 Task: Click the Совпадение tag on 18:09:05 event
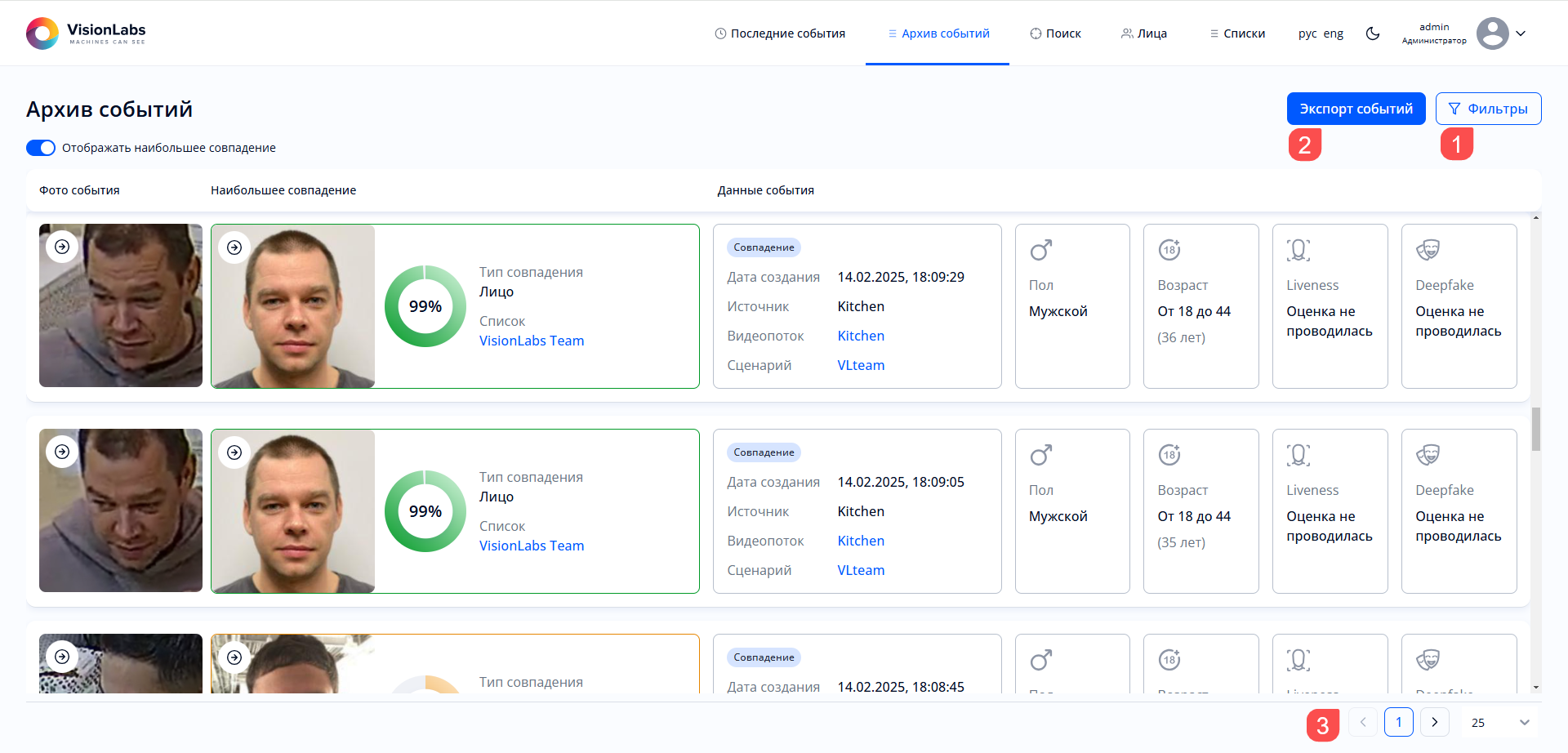764,452
